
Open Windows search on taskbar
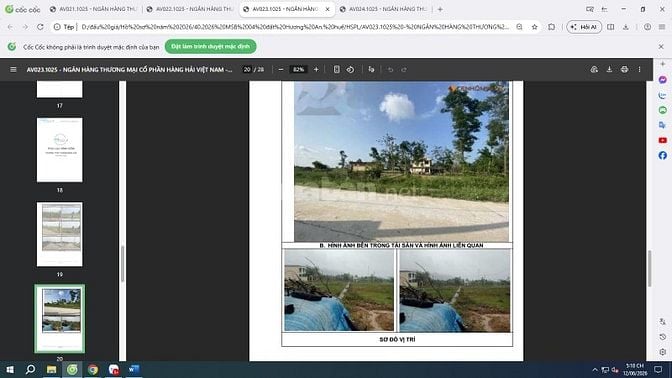coord(30,369)
